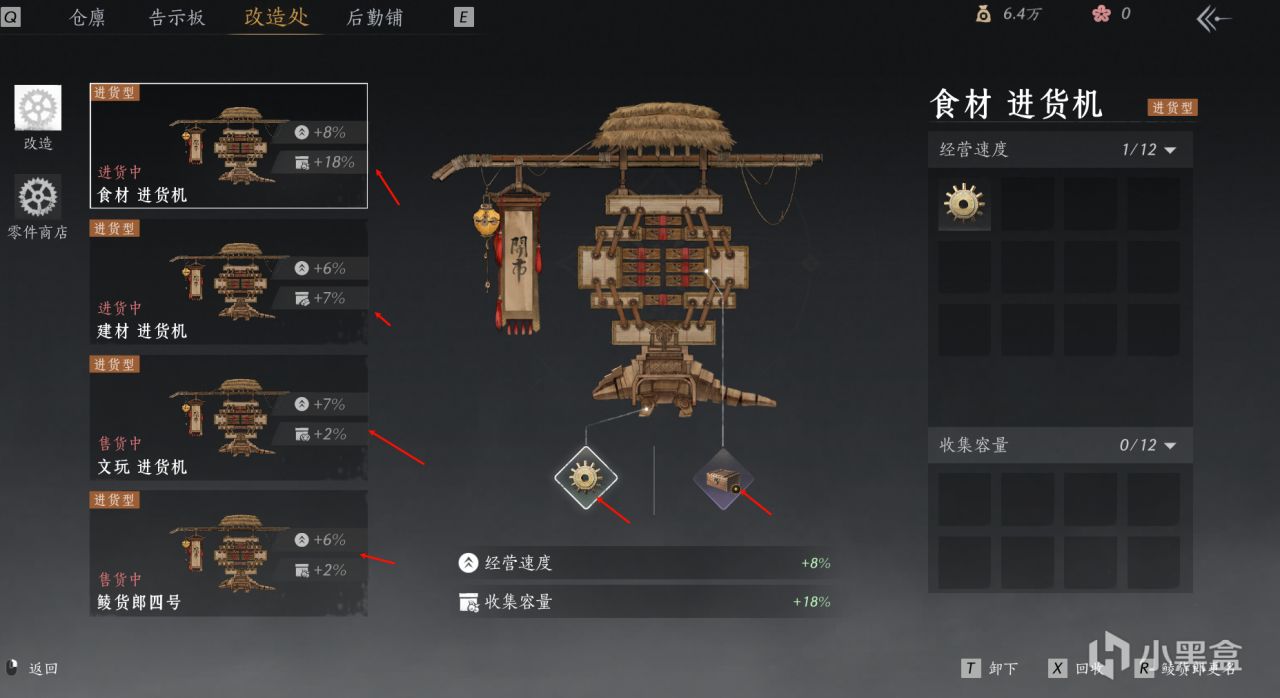
Task: Click the 回收 recycle button
Action: tap(1076, 669)
